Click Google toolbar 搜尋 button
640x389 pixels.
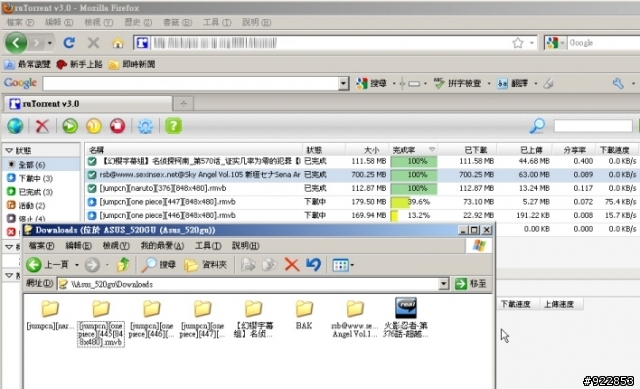click(371, 84)
